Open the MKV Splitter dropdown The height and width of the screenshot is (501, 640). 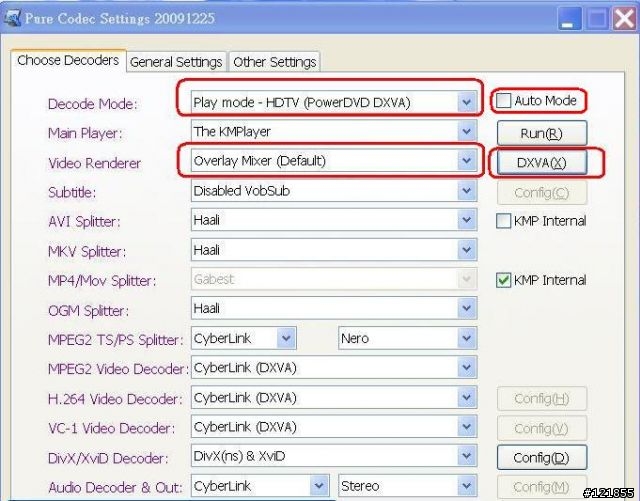point(333,249)
